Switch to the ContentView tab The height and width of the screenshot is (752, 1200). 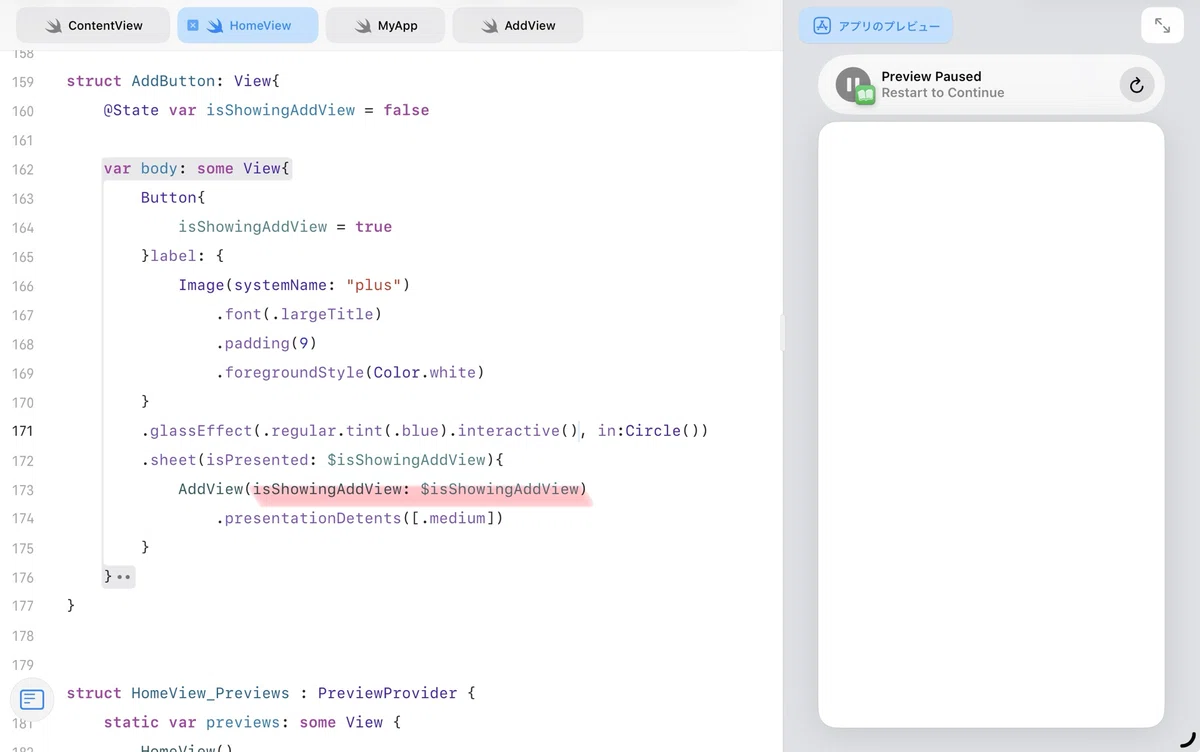coord(93,25)
